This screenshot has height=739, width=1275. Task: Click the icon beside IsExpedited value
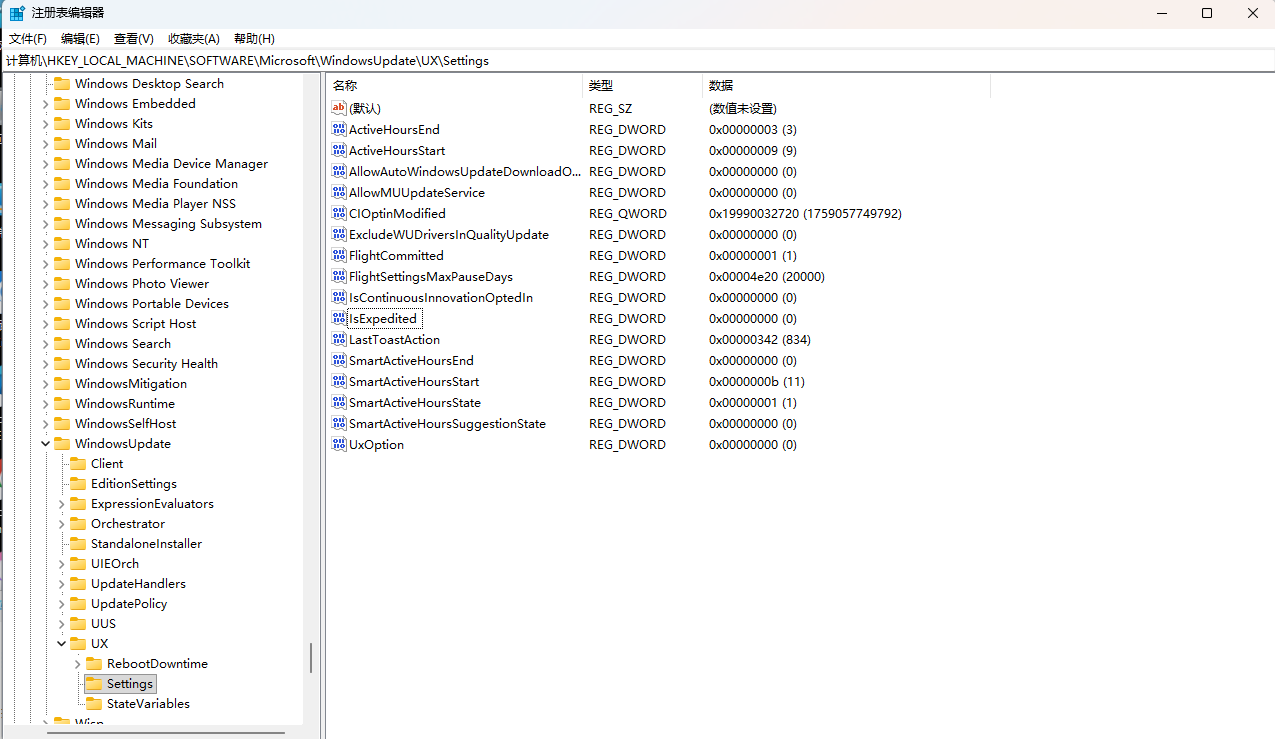(x=338, y=318)
